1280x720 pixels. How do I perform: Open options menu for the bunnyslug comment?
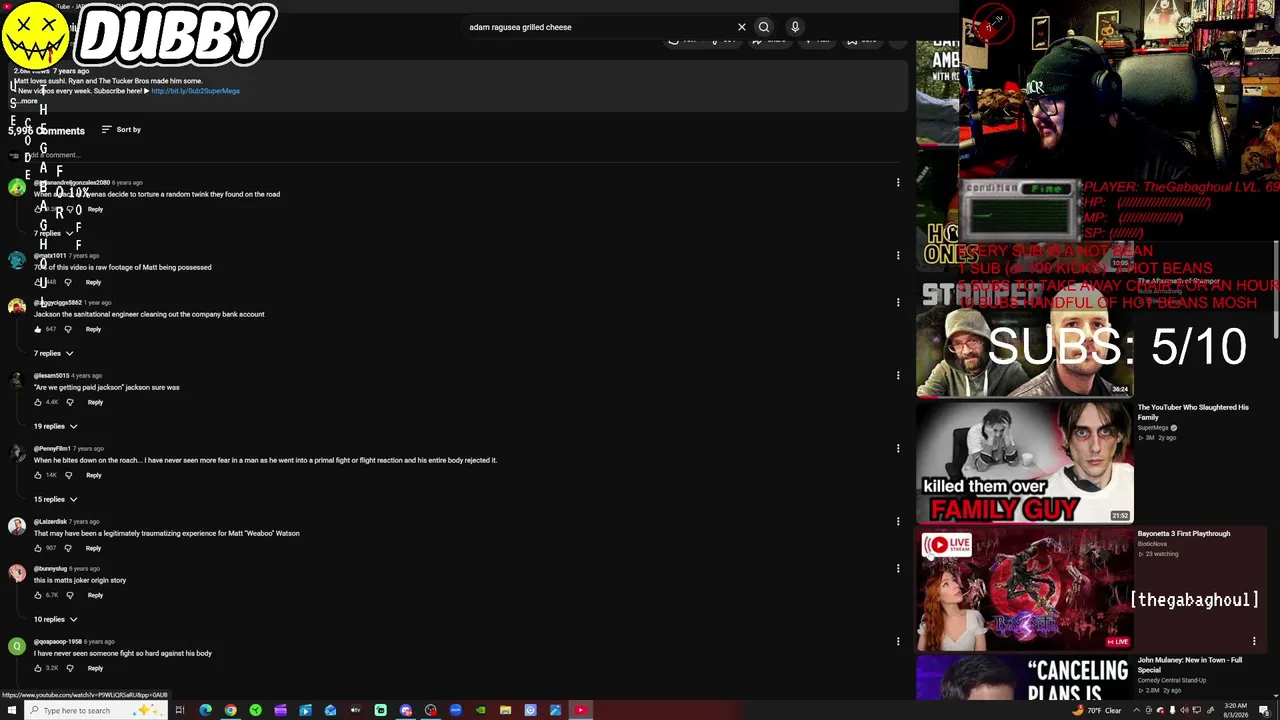click(x=898, y=568)
